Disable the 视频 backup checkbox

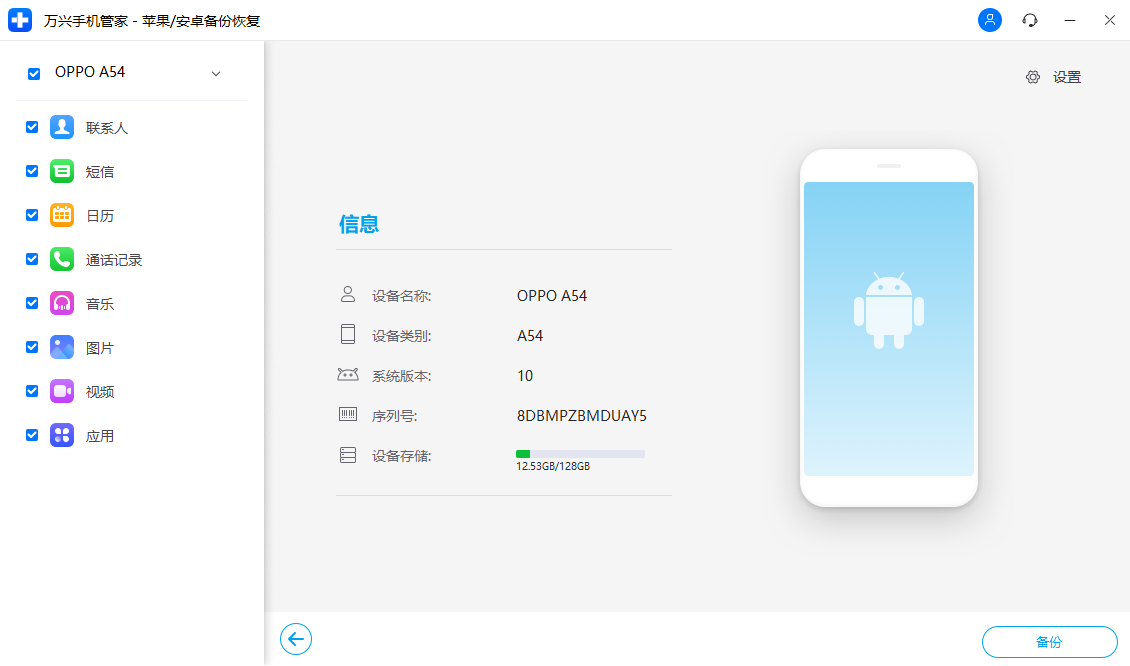click(32, 391)
